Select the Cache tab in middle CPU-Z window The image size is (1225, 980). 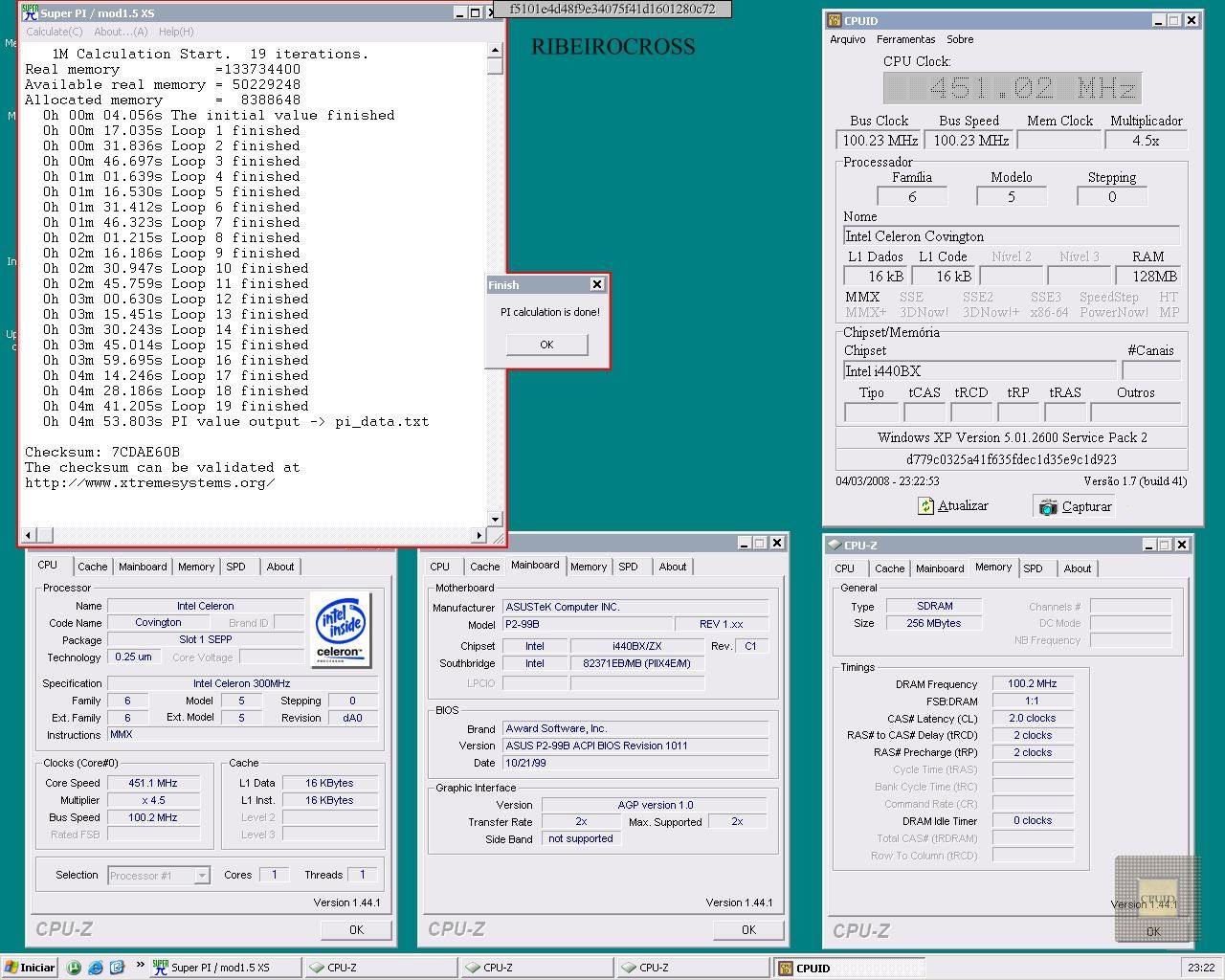485,567
